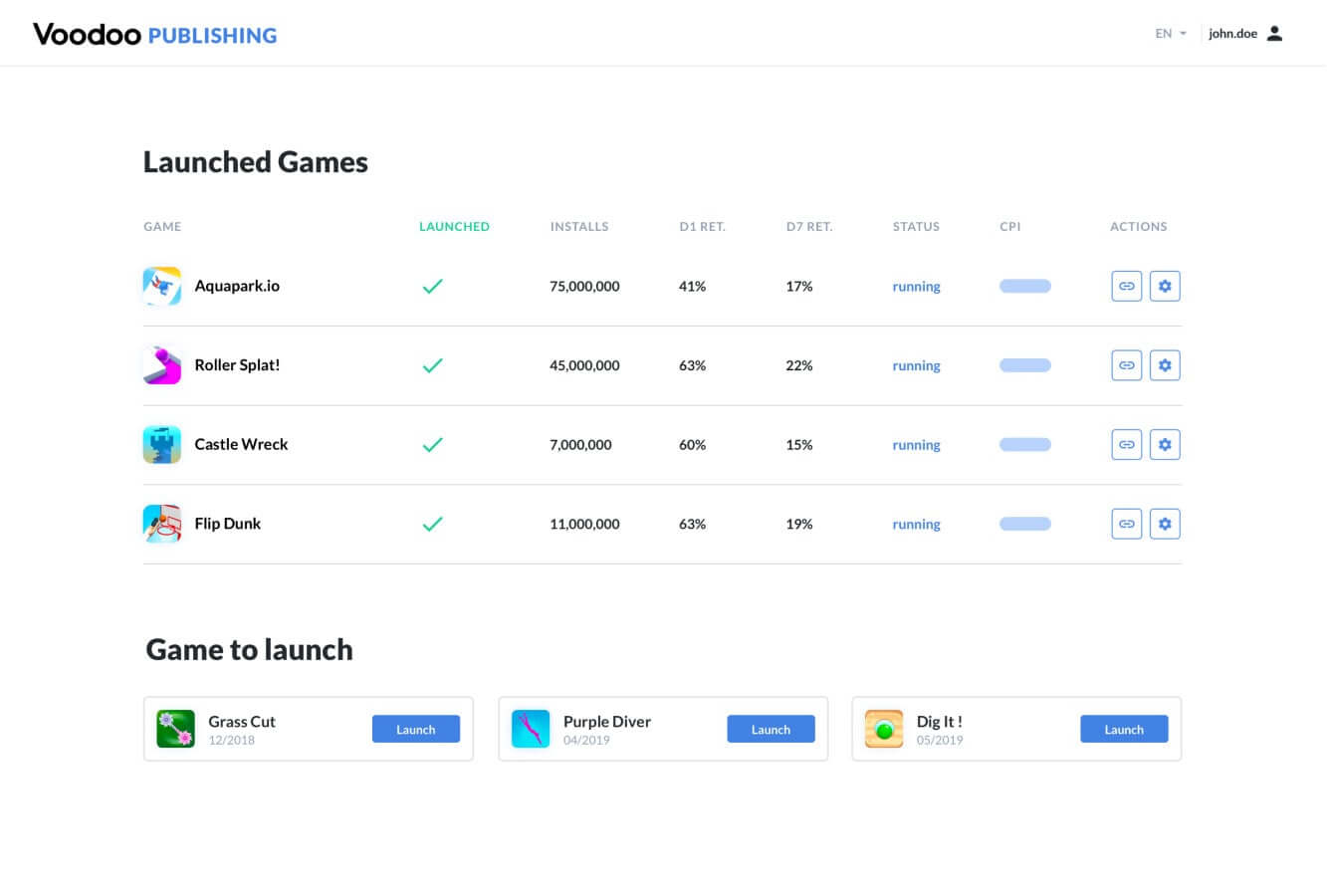Click the Grass Cut game icon

176,729
